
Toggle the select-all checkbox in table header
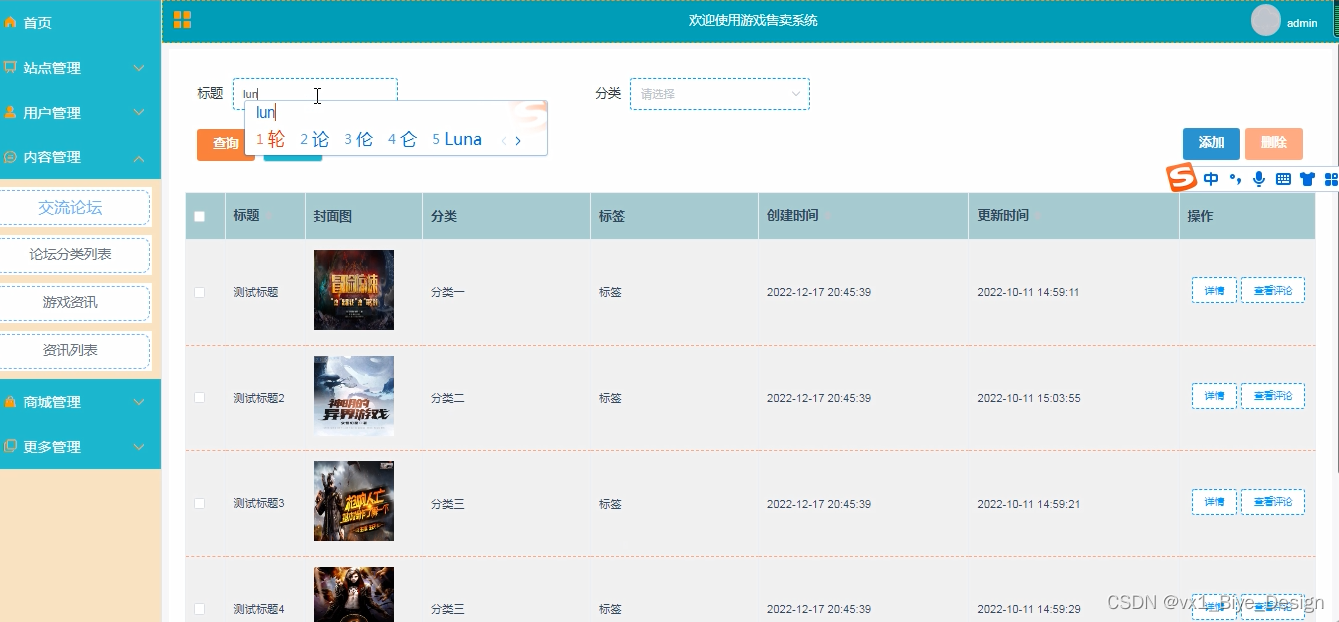(x=199, y=216)
